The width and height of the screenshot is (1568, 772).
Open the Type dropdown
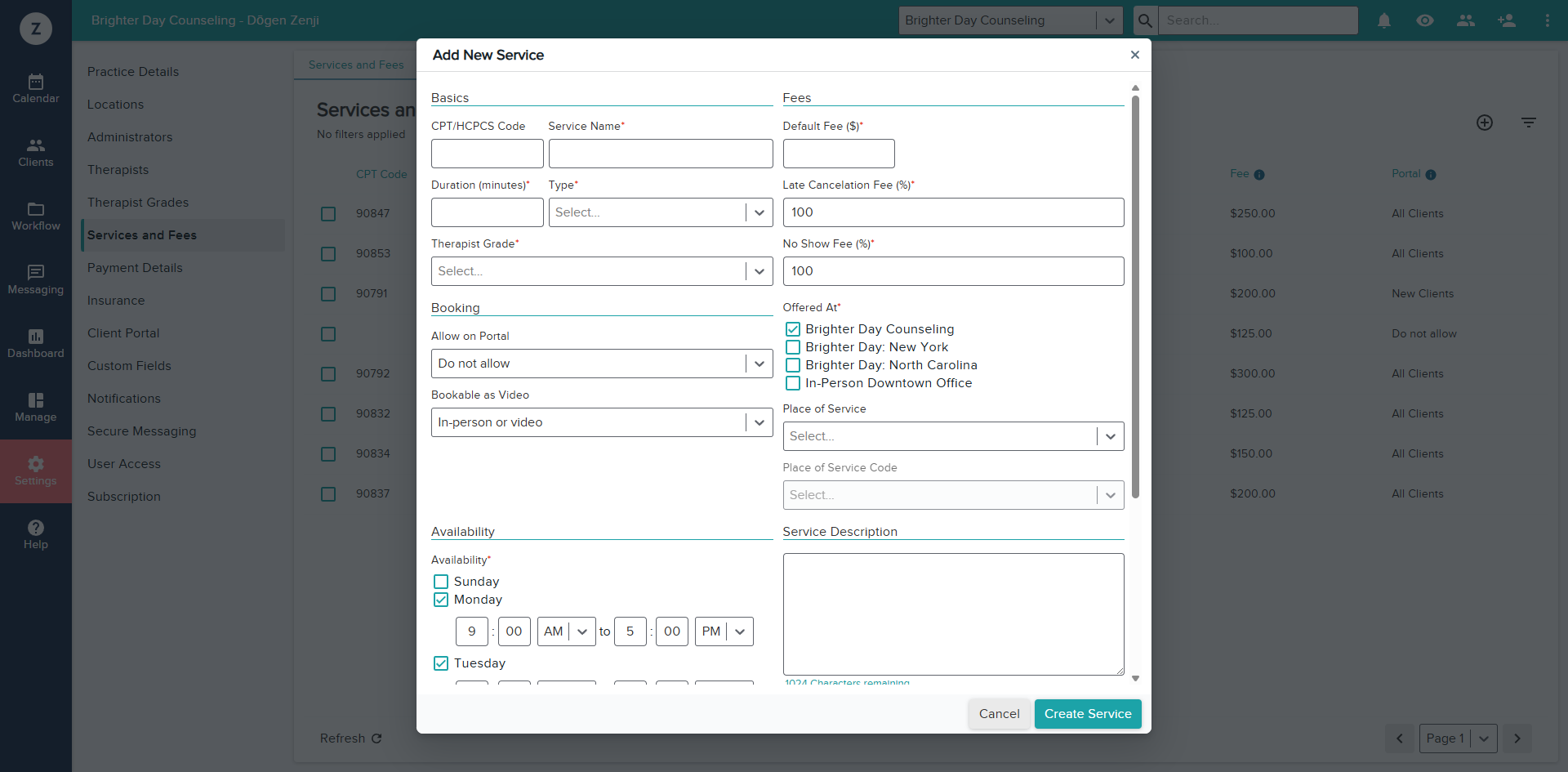pos(661,212)
